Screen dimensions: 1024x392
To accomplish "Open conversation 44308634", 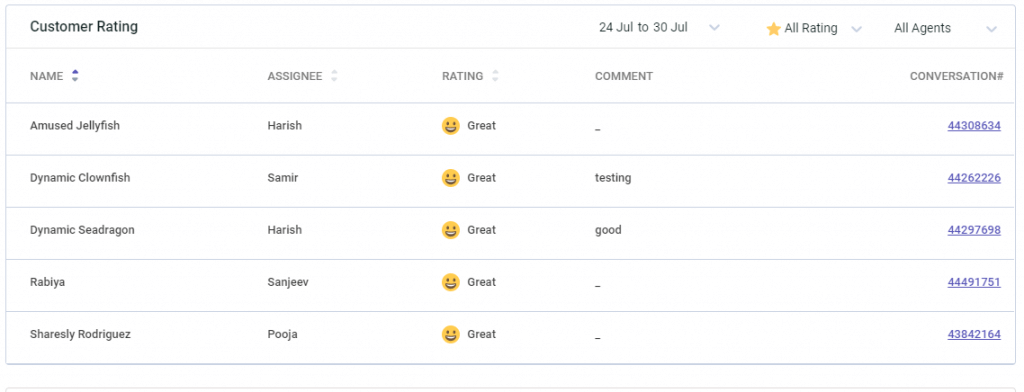I will click(x=974, y=125).
